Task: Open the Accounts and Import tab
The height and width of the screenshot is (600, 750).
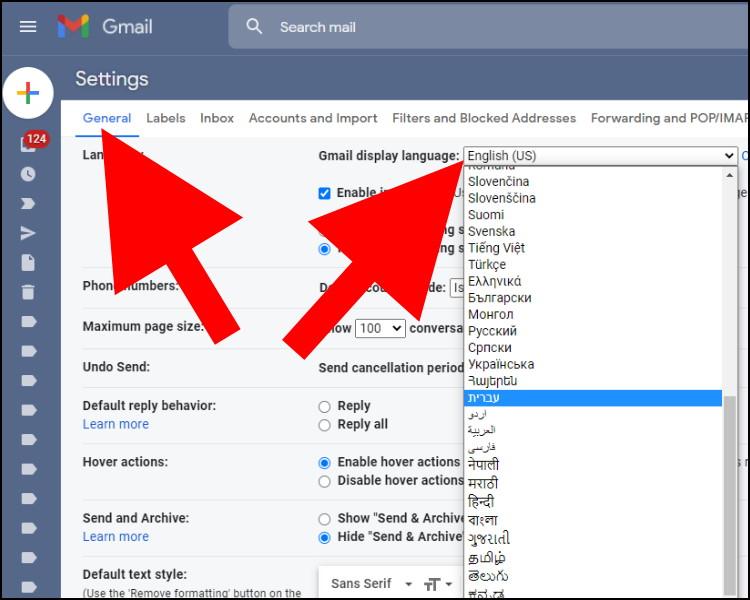Action: coord(313,118)
